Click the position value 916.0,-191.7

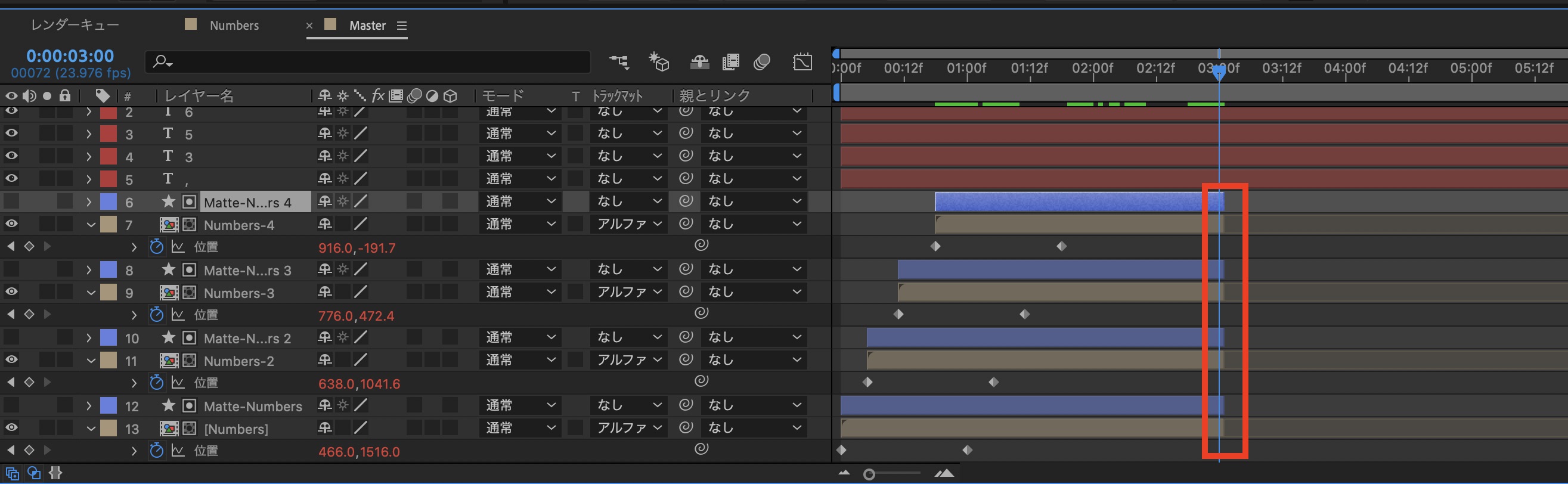tap(357, 248)
